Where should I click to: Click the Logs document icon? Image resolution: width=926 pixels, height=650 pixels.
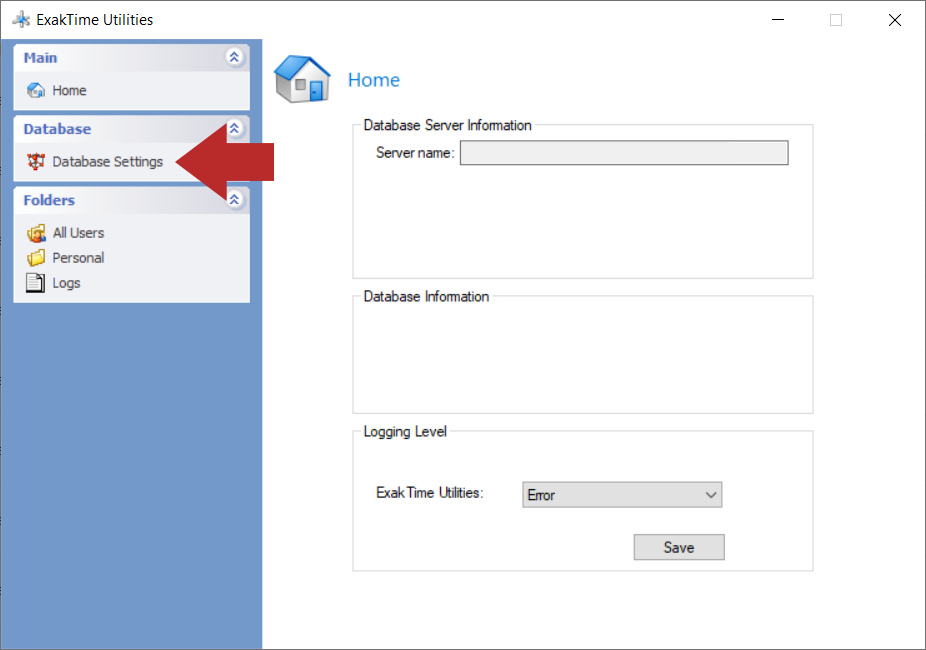[35, 283]
